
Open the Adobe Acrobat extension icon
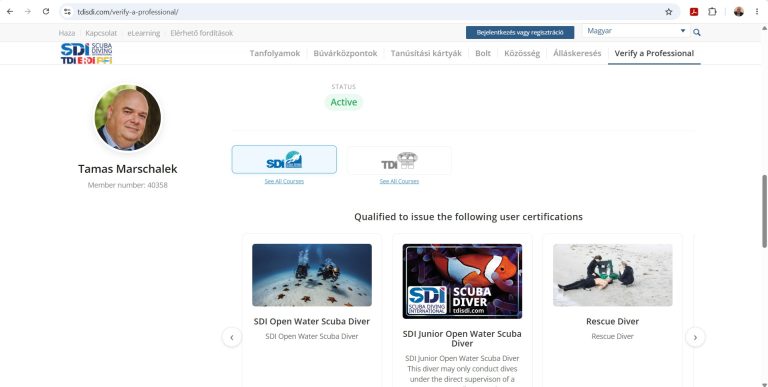coord(694,12)
